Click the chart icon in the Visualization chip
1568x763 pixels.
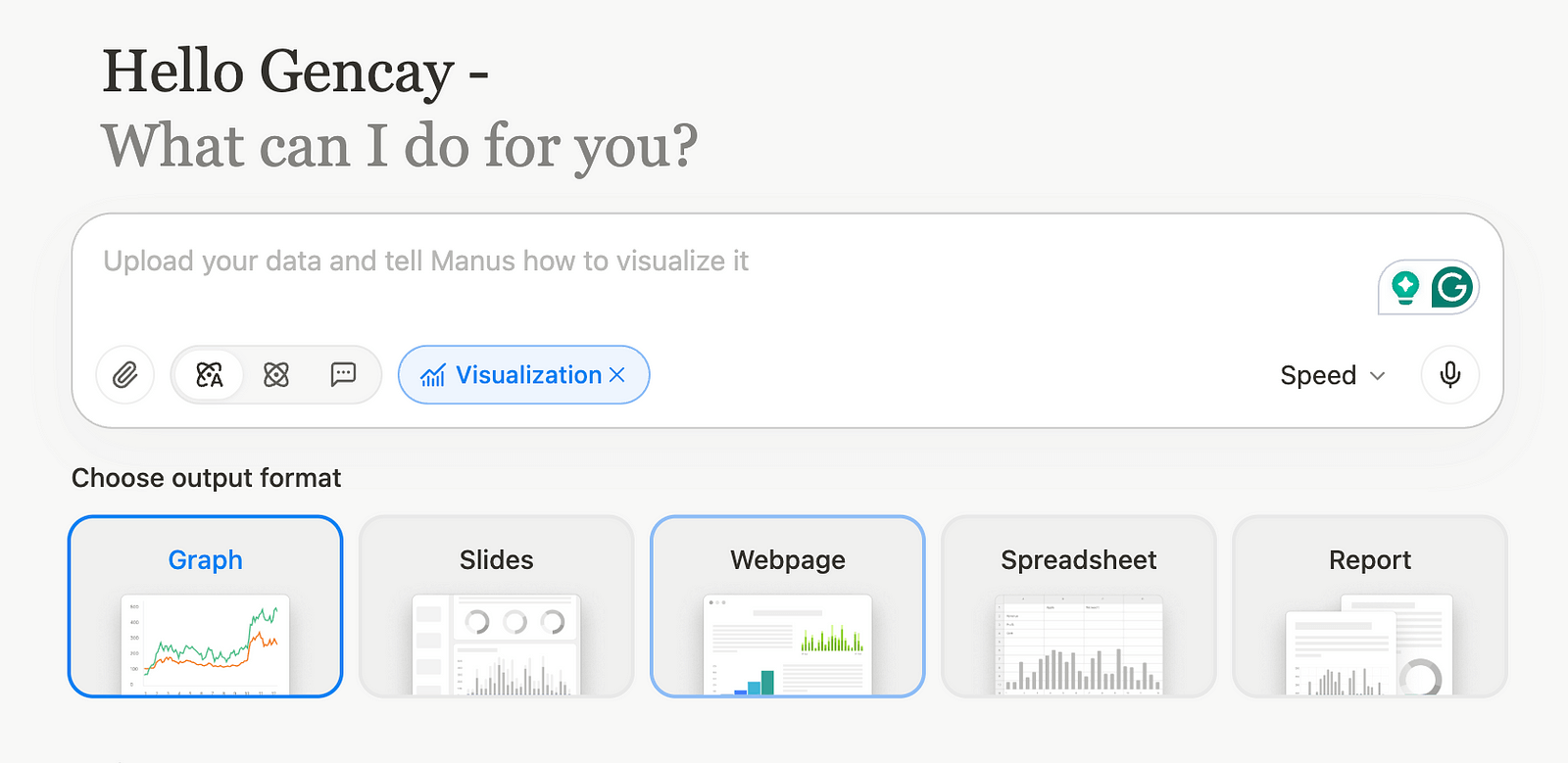[x=432, y=375]
